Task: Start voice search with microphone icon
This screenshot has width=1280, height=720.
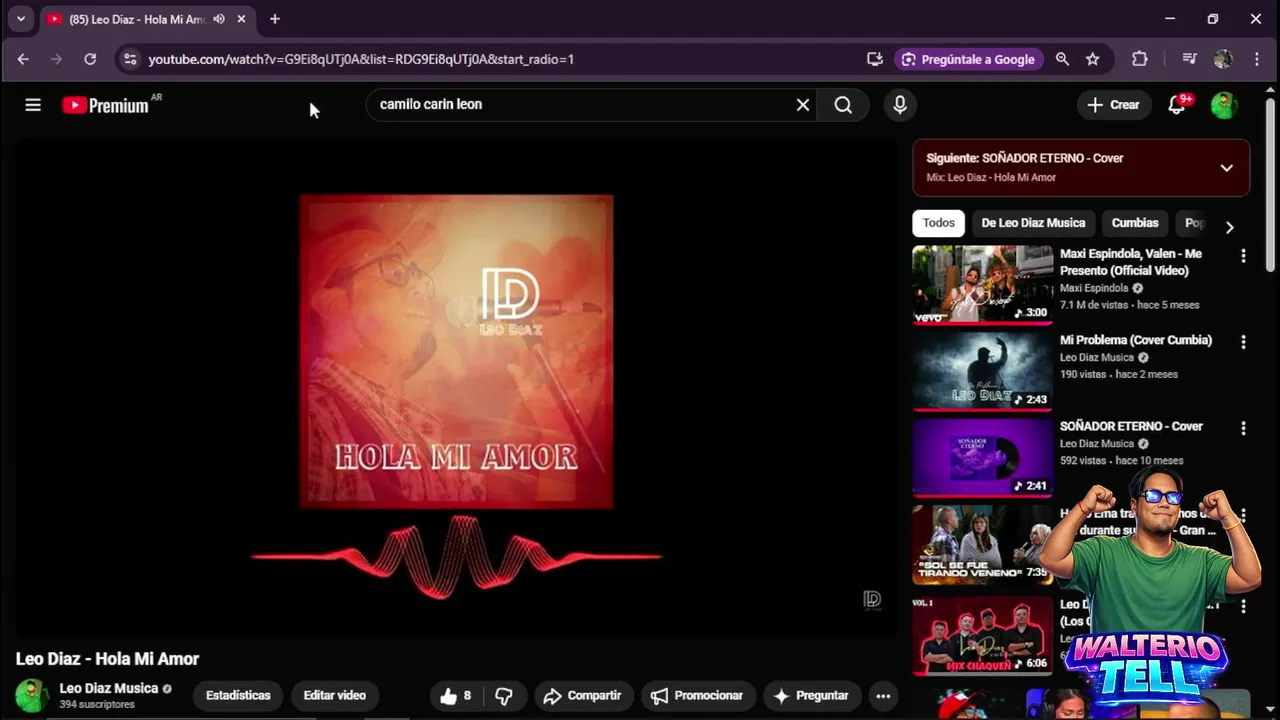Action: point(900,105)
